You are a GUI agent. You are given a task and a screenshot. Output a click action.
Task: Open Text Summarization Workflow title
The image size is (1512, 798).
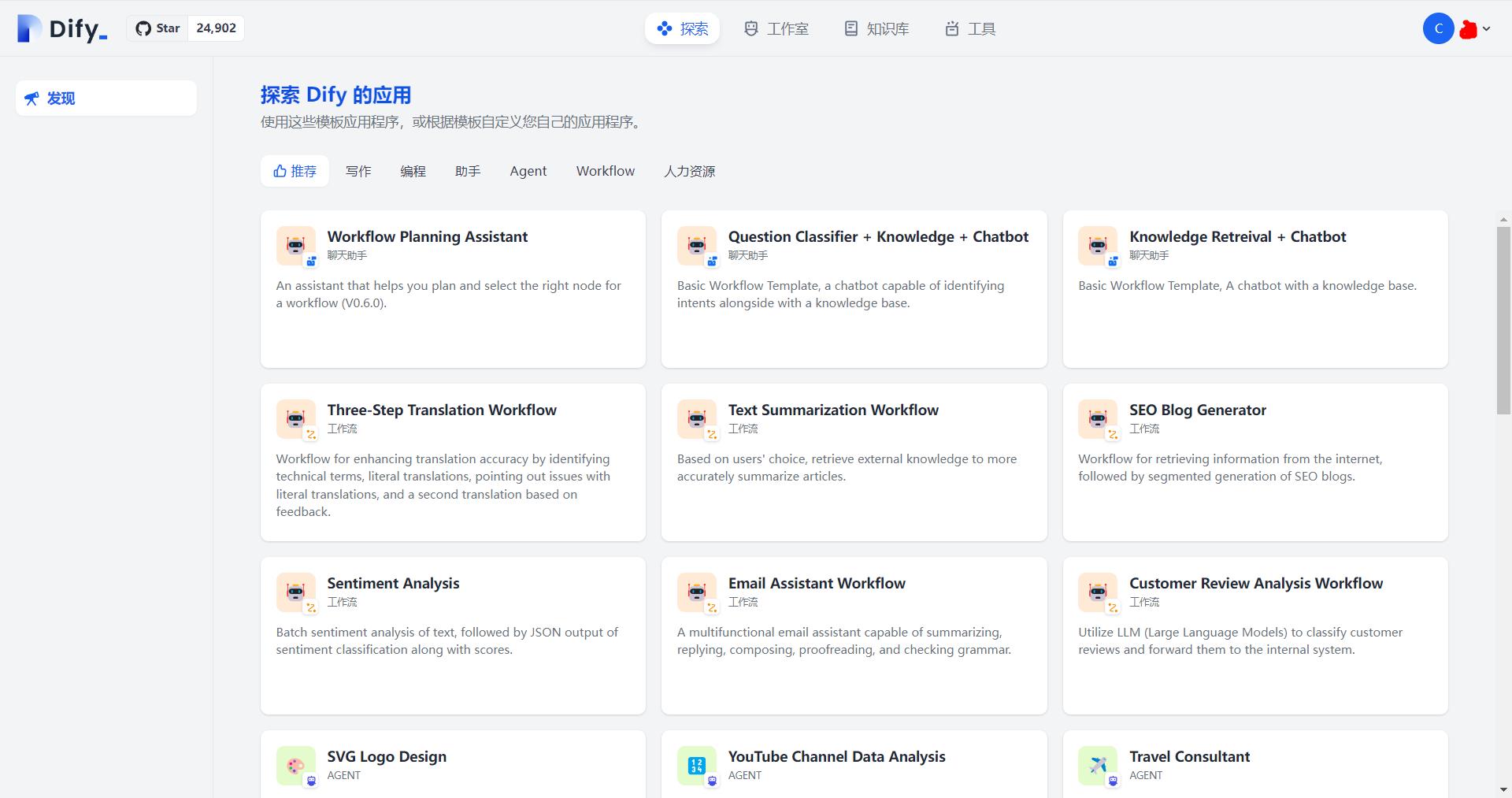pos(833,410)
